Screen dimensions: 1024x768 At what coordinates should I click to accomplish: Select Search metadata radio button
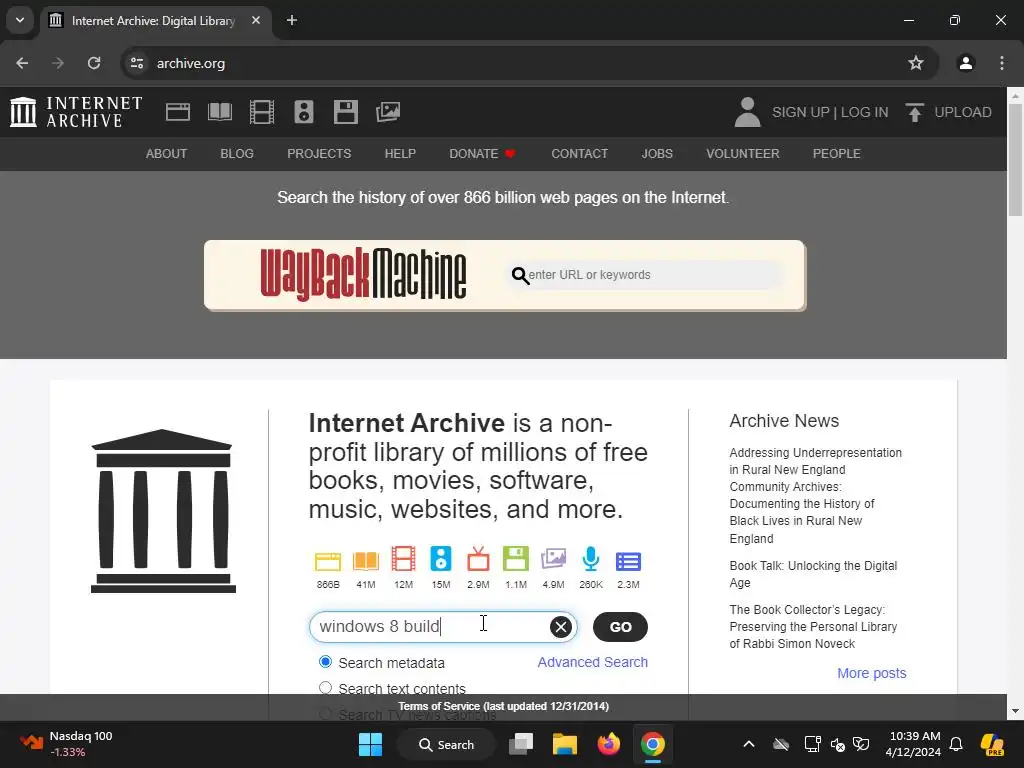coord(325,662)
